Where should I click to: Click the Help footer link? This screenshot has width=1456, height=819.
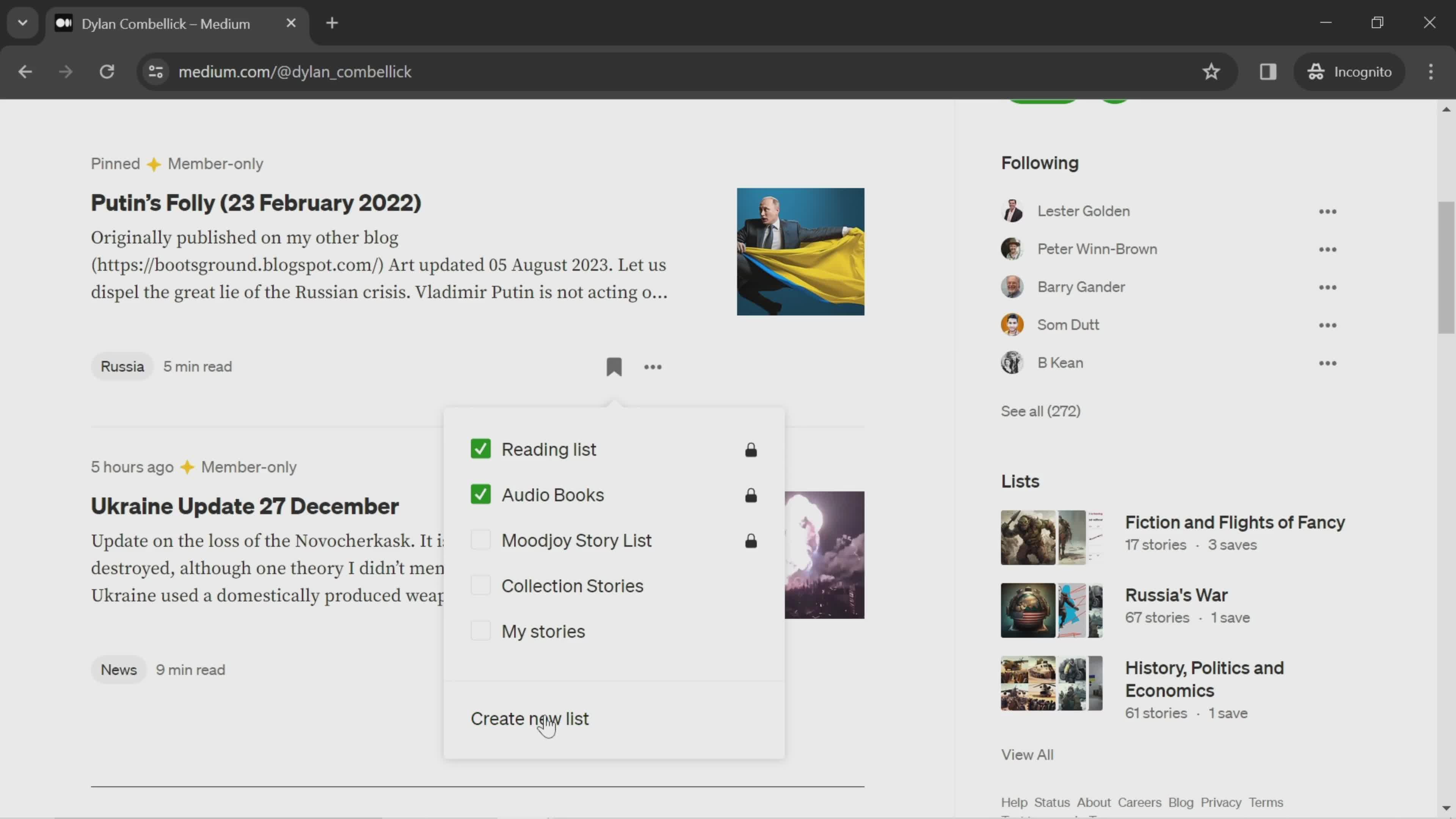(x=1014, y=803)
